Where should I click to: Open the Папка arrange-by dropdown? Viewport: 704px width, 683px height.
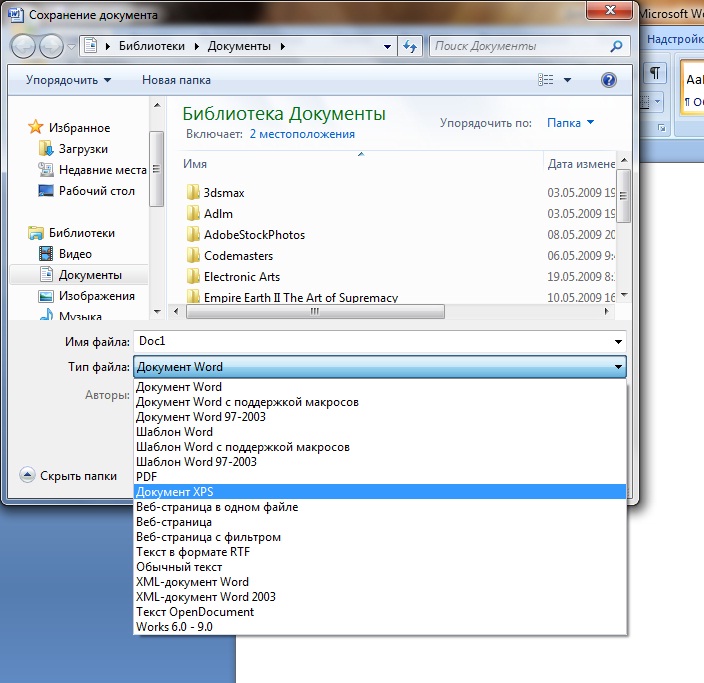570,123
